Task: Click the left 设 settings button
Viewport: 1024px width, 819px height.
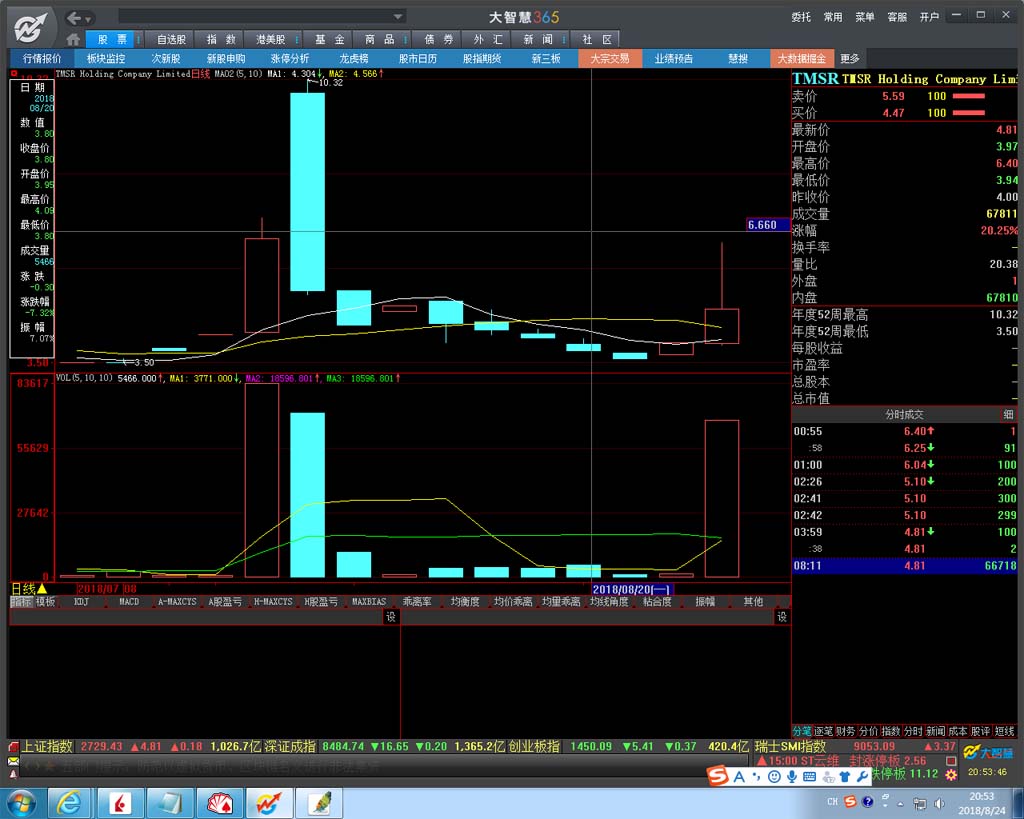Action: (x=391, y=617)
